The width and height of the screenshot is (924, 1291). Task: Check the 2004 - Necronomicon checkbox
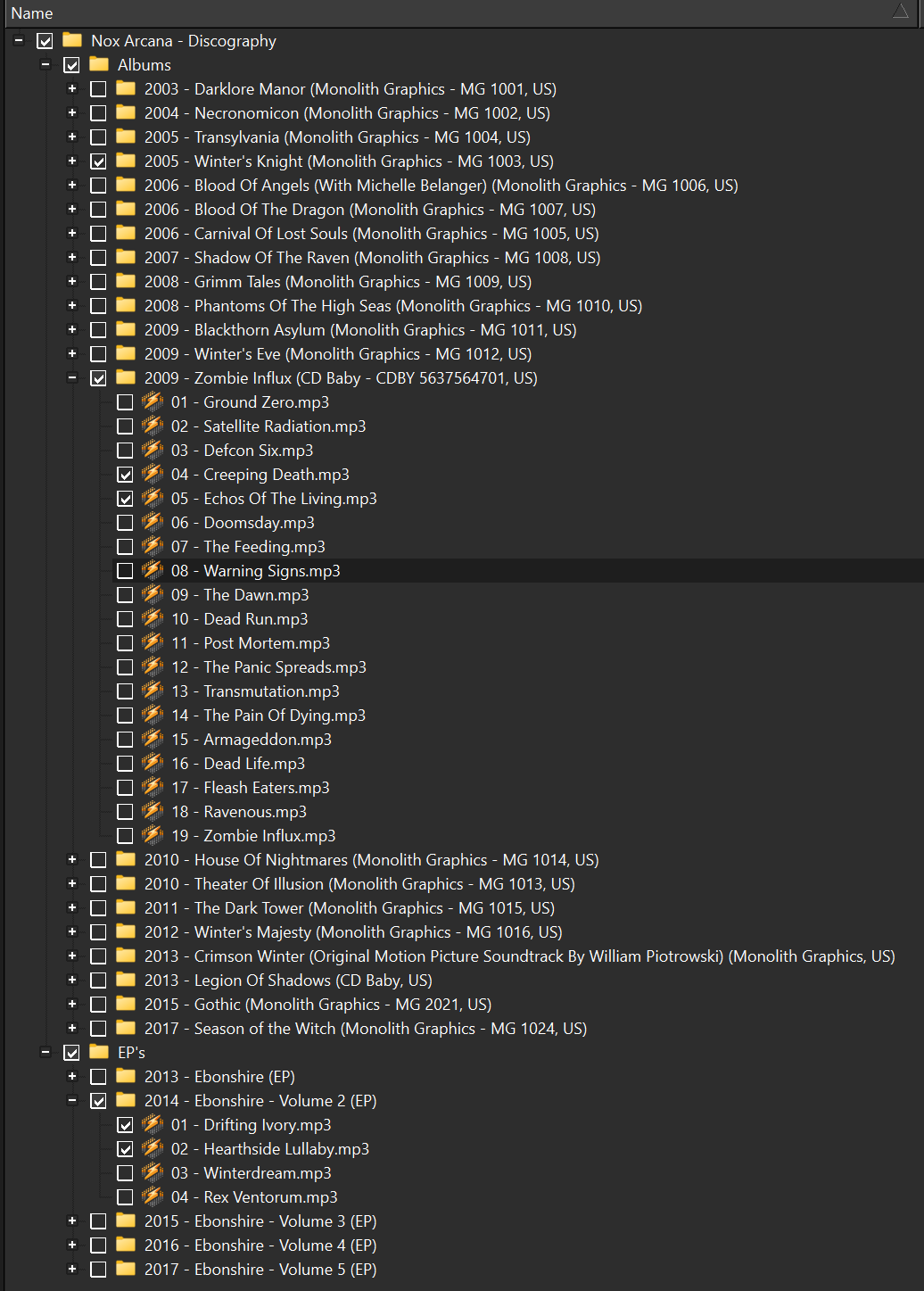98,113
